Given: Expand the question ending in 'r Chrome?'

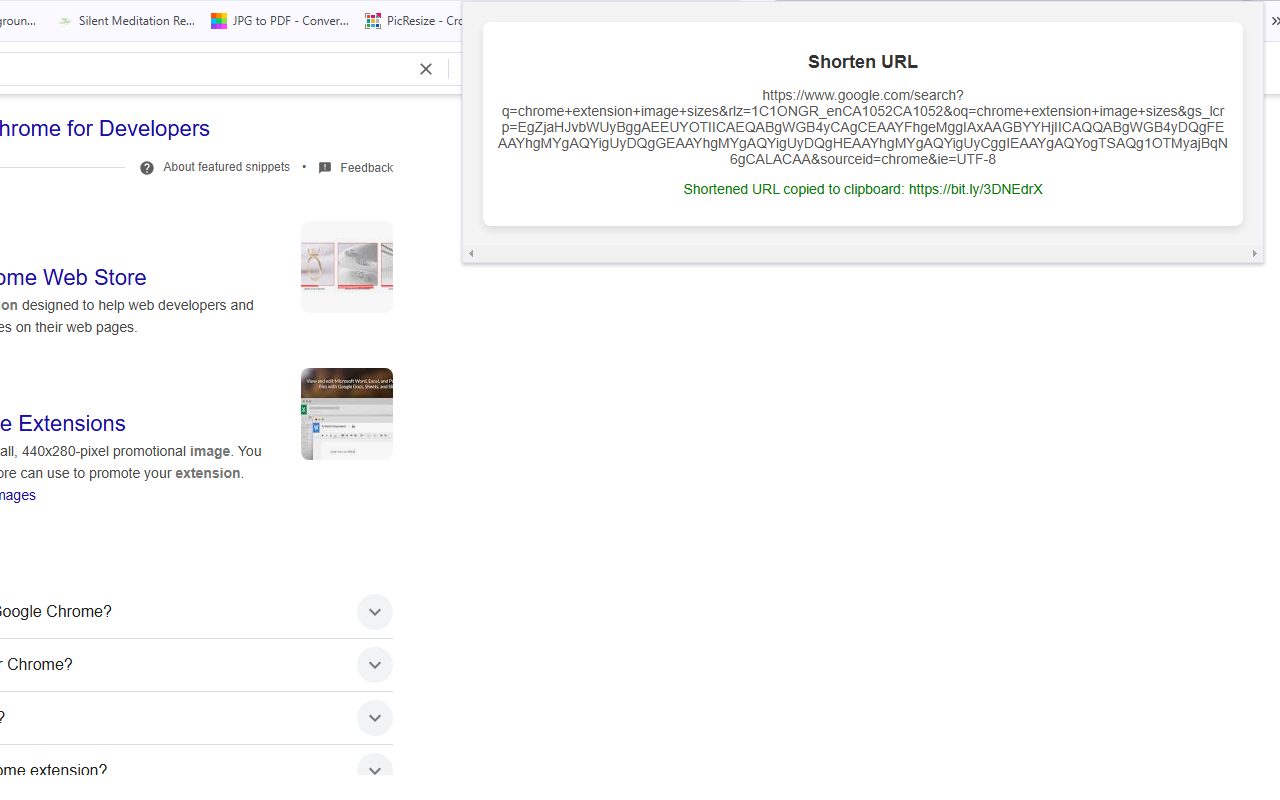Looking at the screenshot, I should point(196,665).
